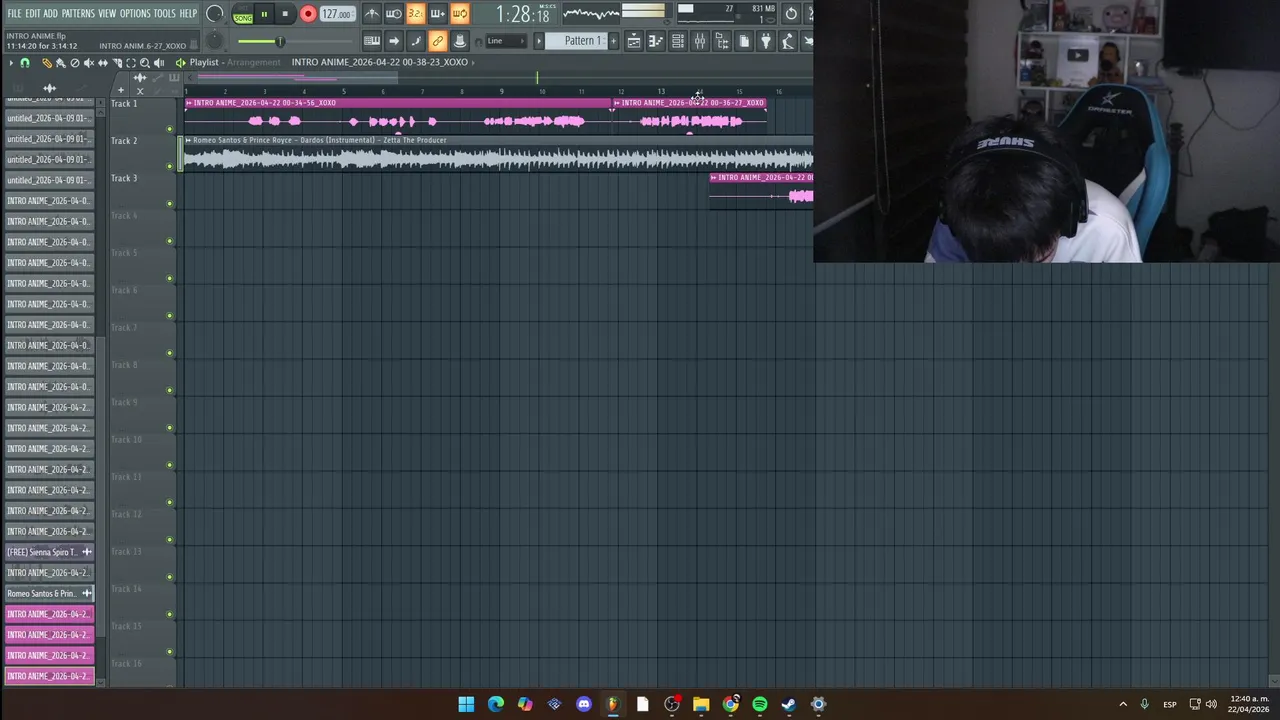Expand the Romeo Santos browser item

coord(86,594)
